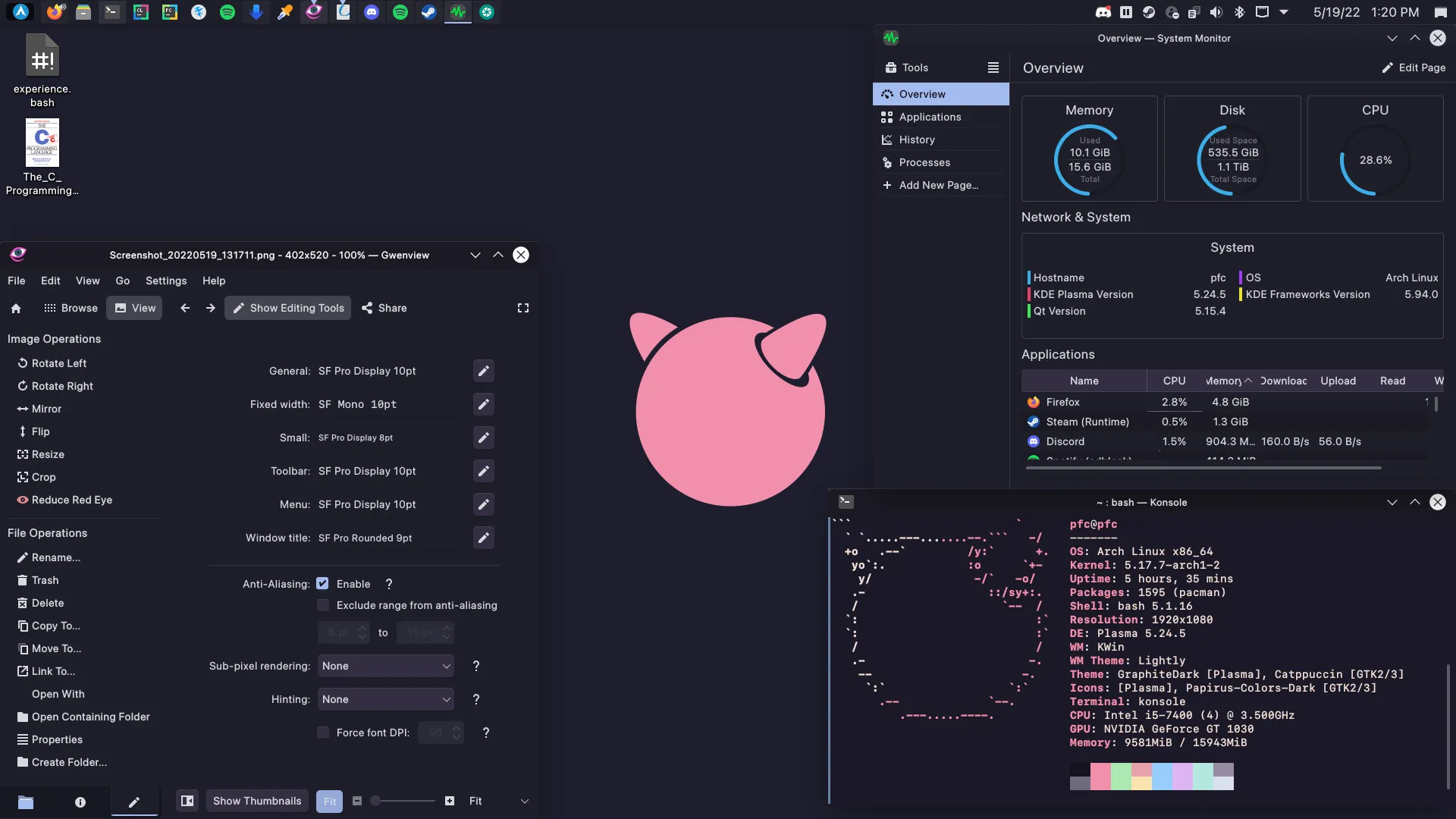Screen dimensions: 1456x819
Task: Check Exclude range from anti-aliasing
Action: click(x=323, y=605)
